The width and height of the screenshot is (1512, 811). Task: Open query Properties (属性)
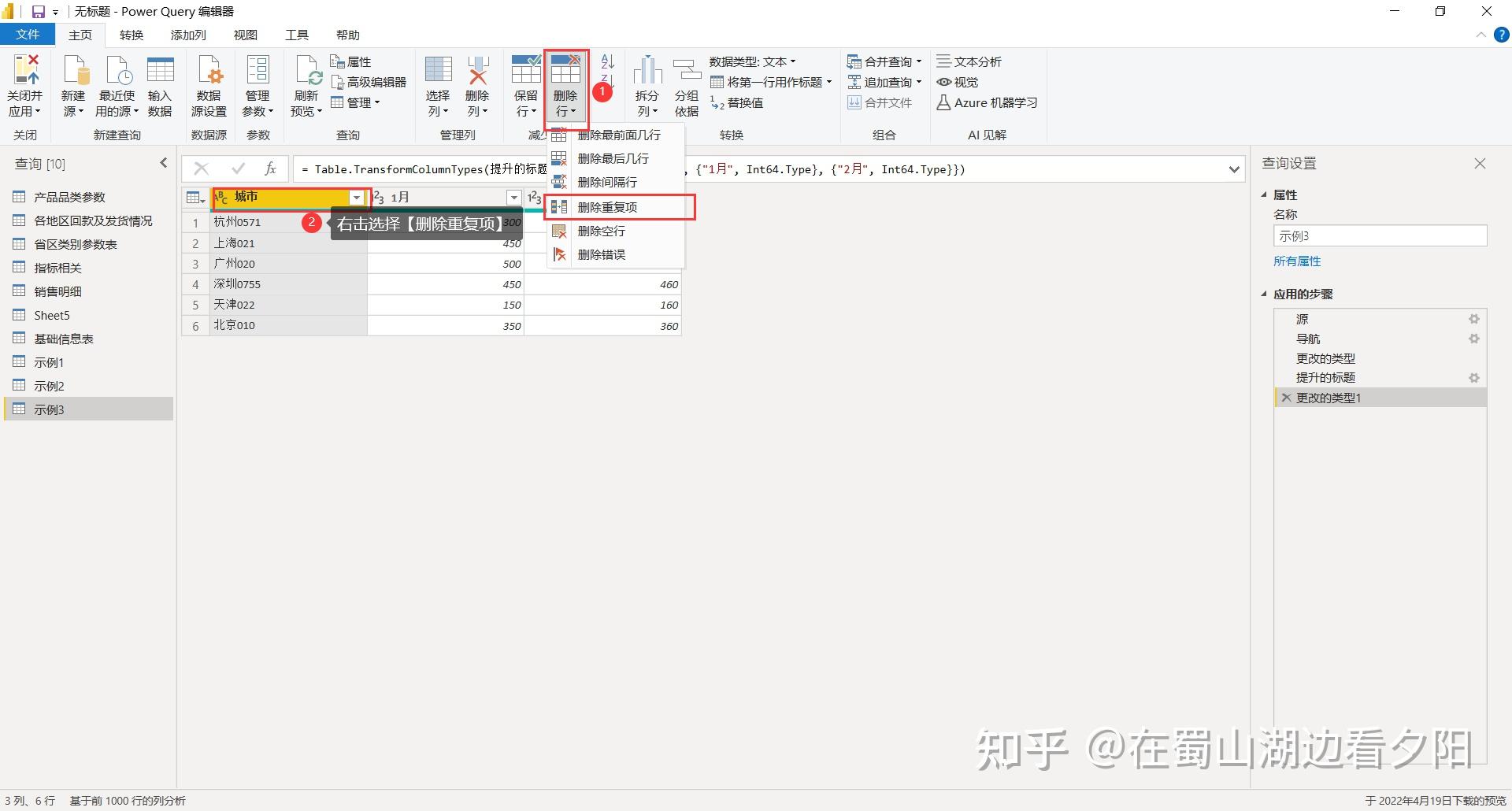click(350, 61)
